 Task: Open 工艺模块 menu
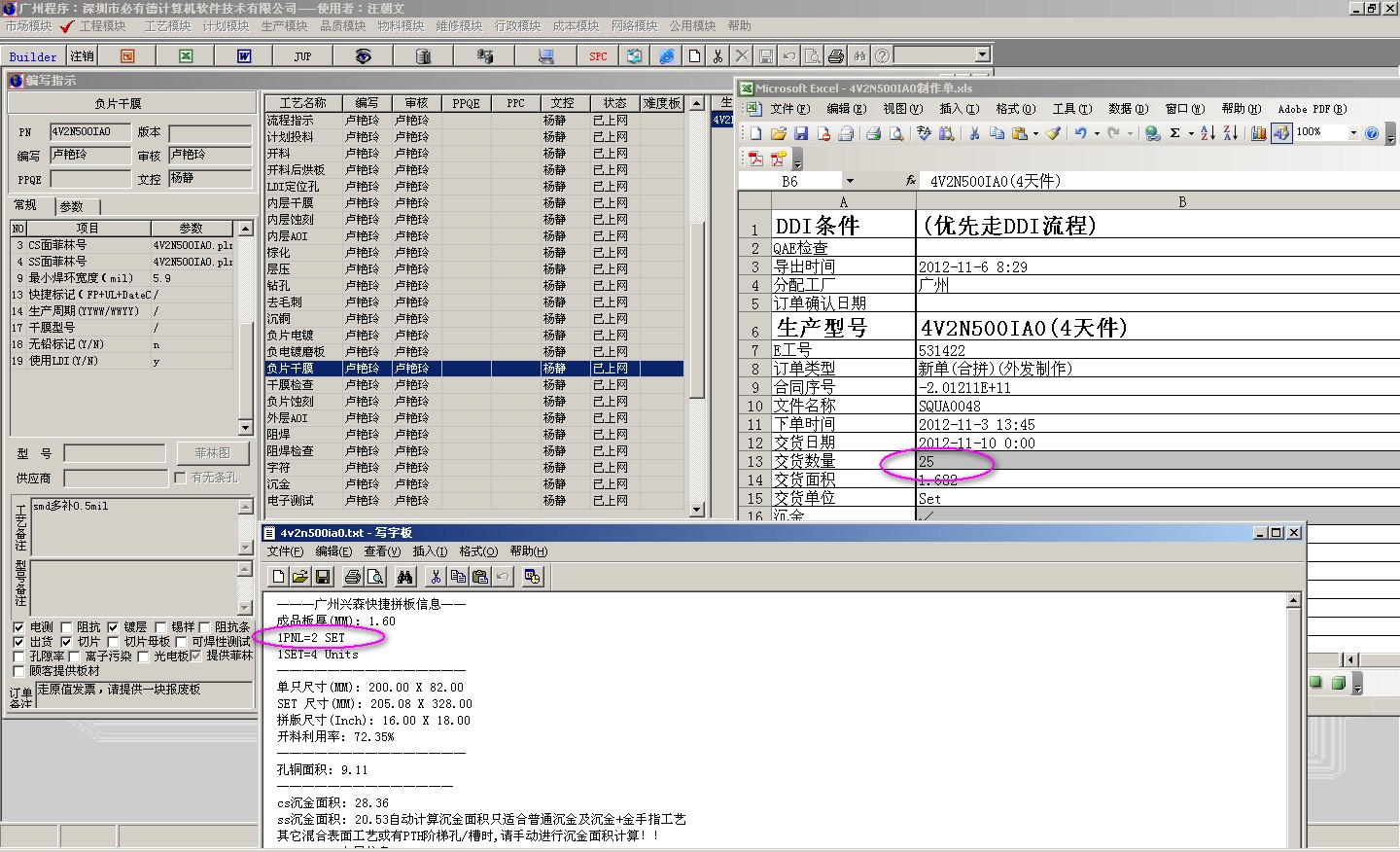167,26
